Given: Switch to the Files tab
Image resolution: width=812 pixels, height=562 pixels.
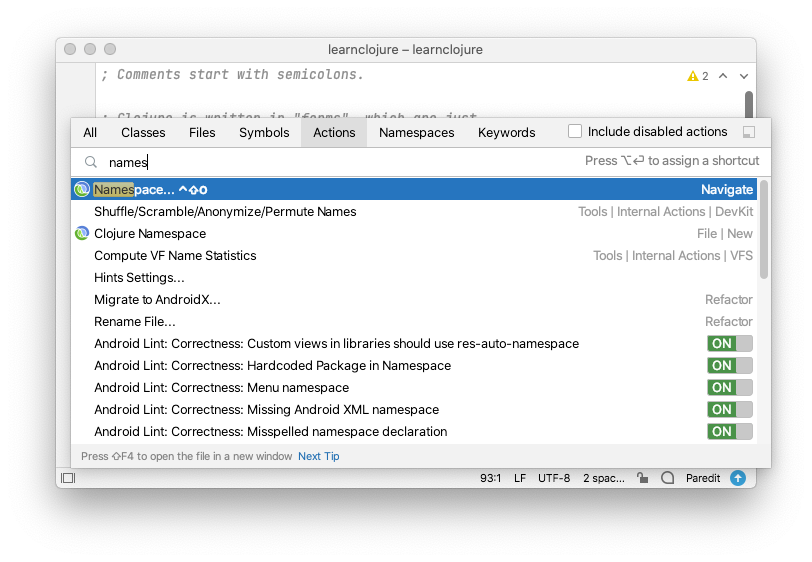Looking at the screenshot, I should (x=202, y=133).
